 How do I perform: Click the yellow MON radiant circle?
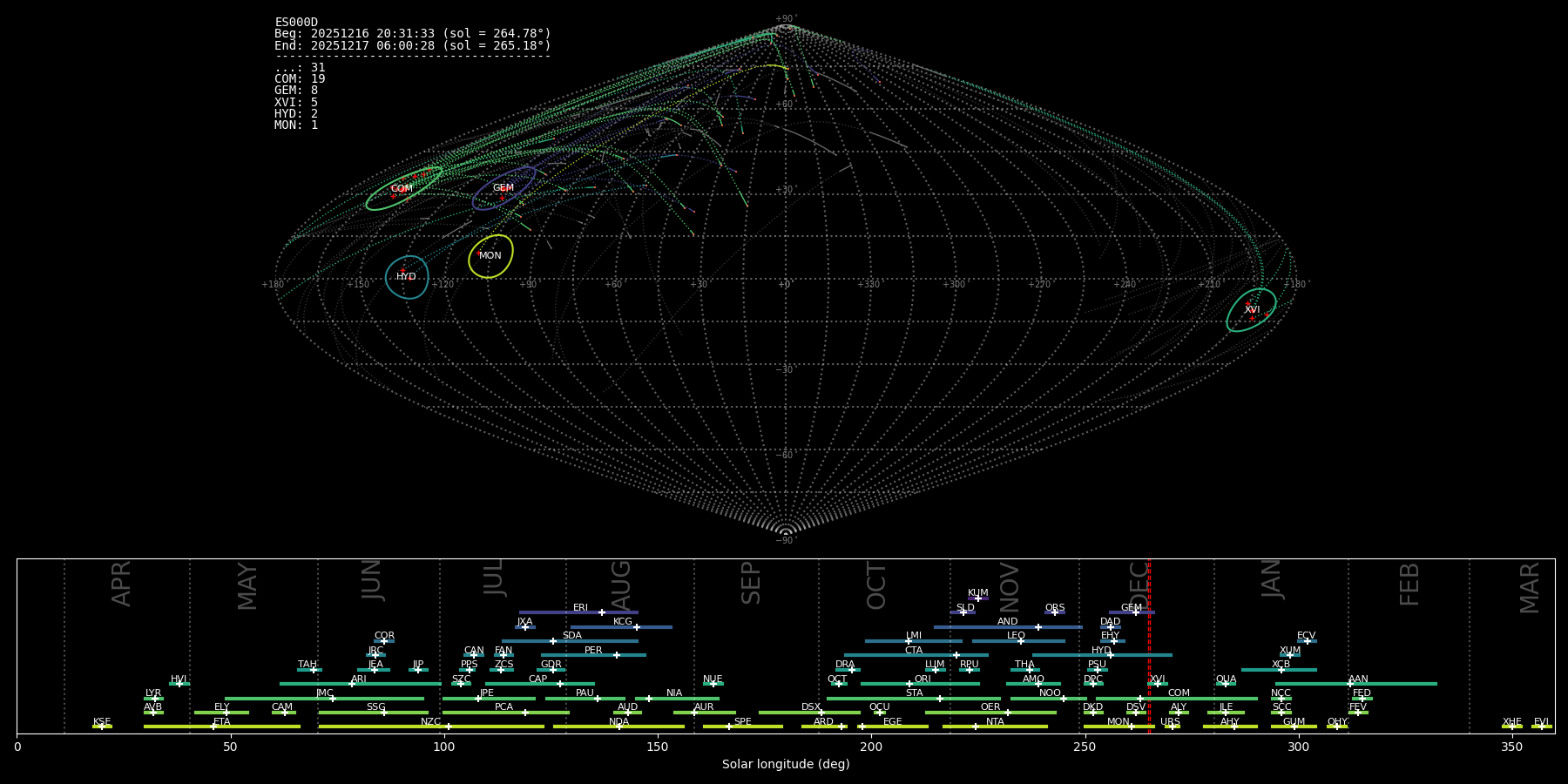coord(490,256)
